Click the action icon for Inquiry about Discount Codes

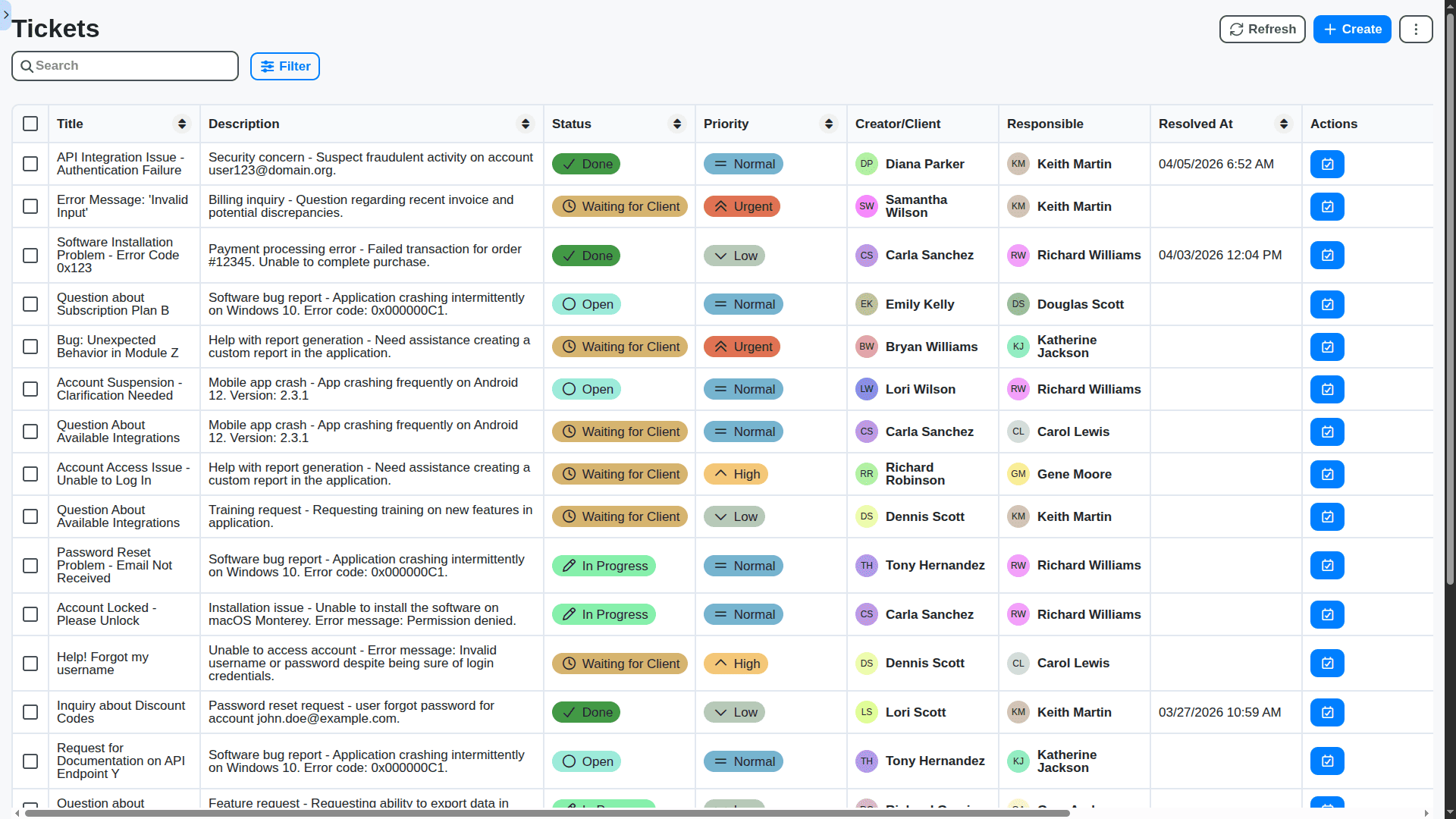pos(1327,712)
